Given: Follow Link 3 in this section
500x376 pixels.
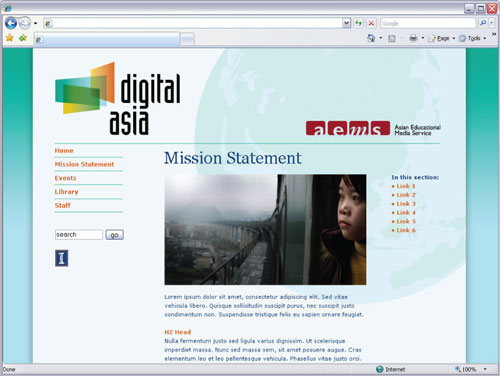Looking at the screenshot, I should click(x=406, y=204).
